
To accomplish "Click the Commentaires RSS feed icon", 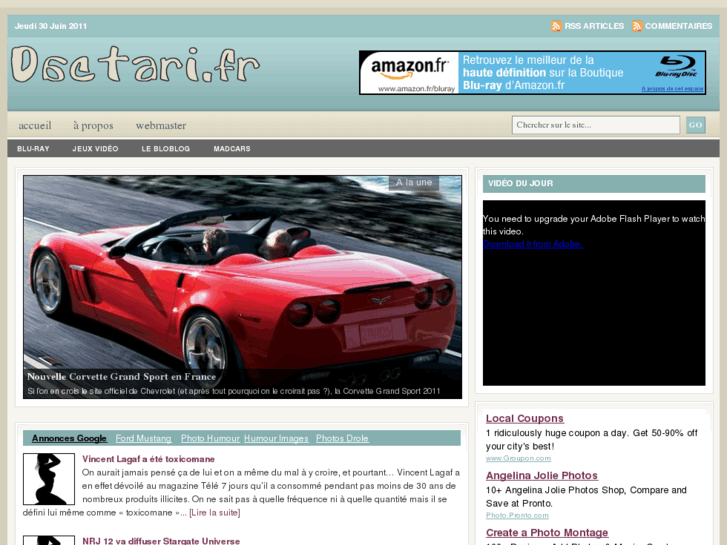I will (x=637, y=26).
